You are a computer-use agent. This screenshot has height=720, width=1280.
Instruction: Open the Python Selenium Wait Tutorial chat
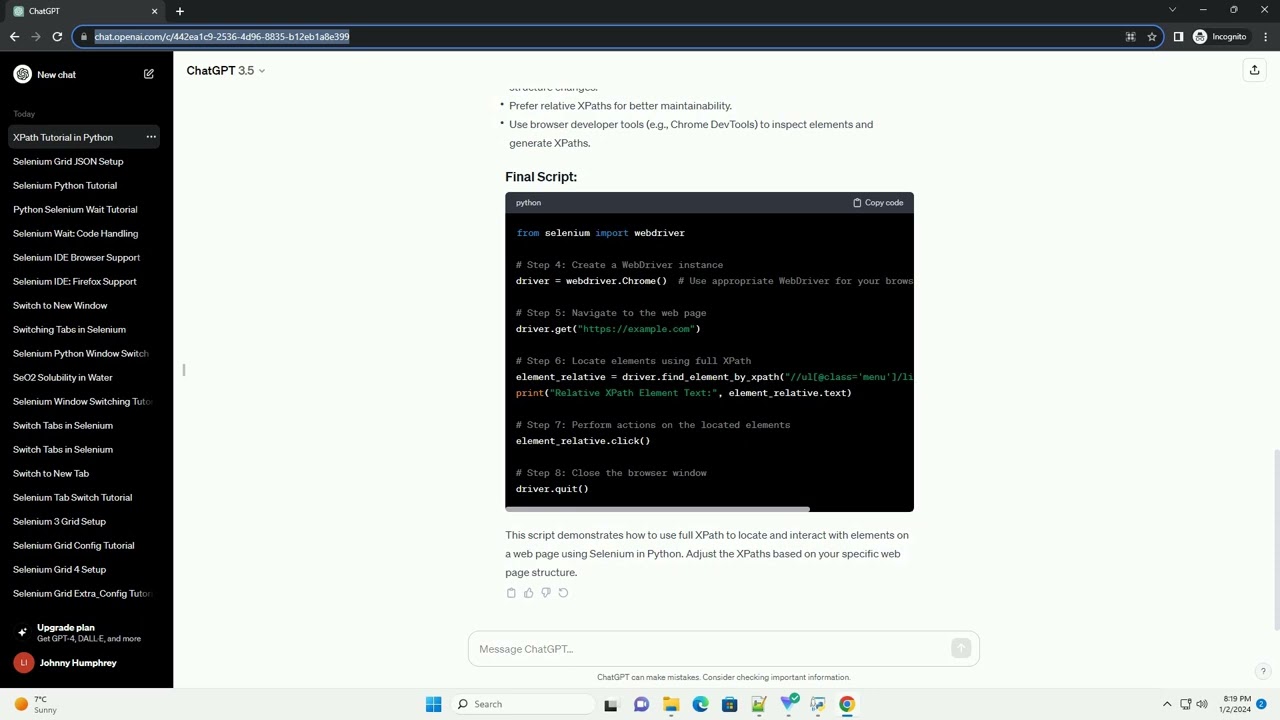(84, 209)
